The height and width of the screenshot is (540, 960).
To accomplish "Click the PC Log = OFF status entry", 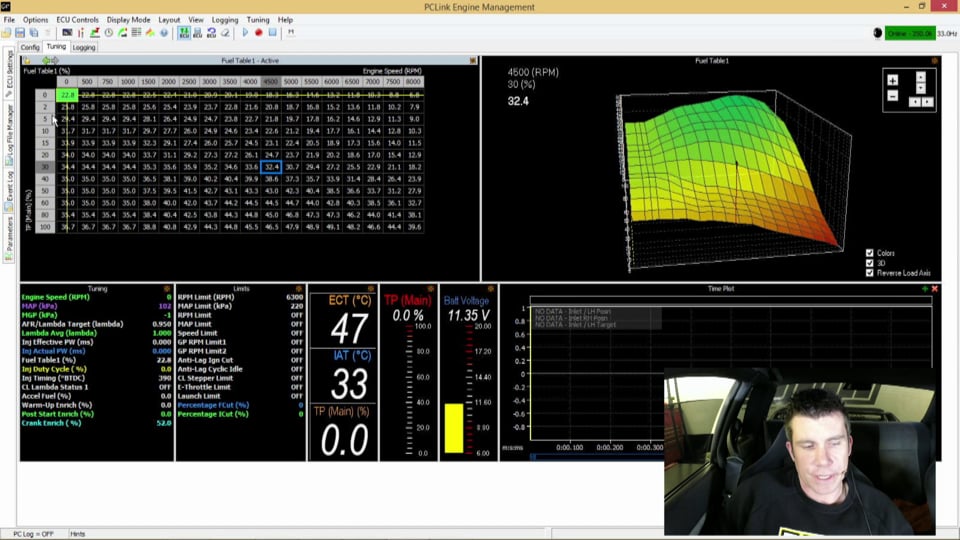I will click(x=33, y=534).
